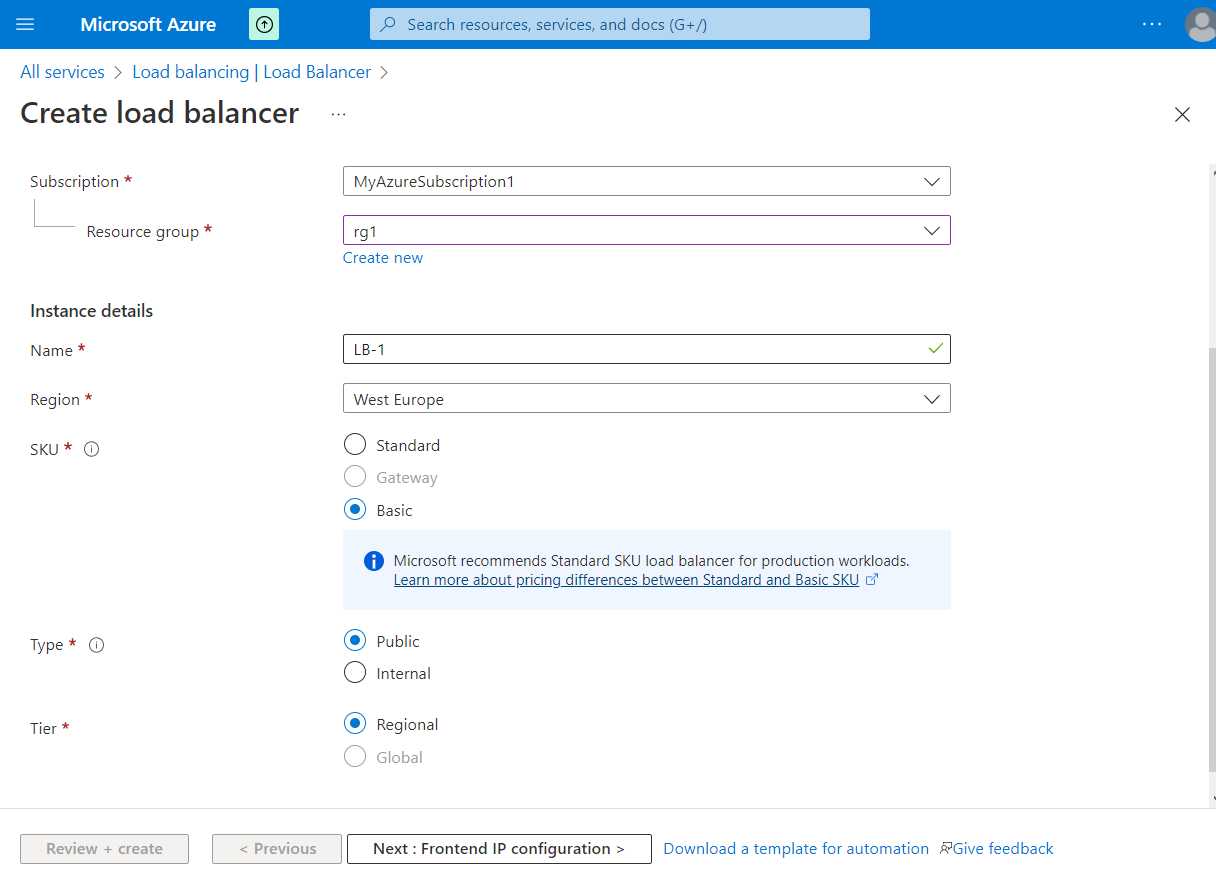1216x883 pixels.
Task: Click the green checkmark in Name field
Action: pyautogui.click(x=935, y=349)
